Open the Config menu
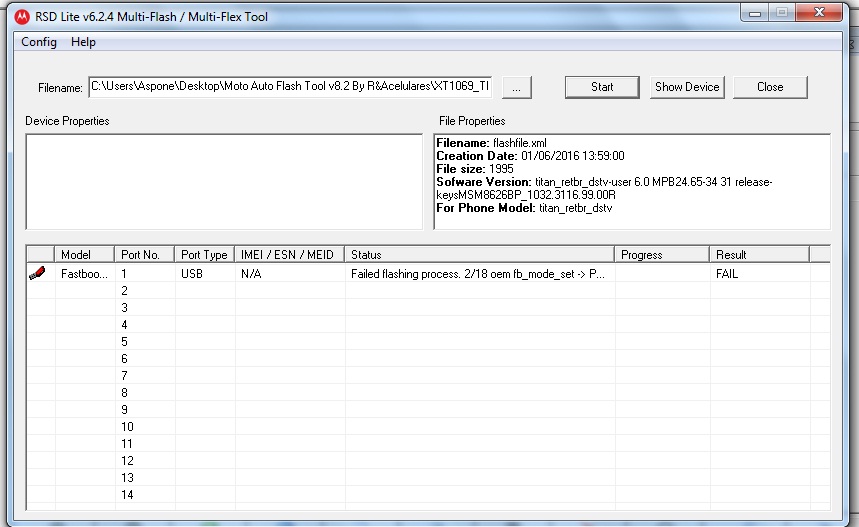This screenshot has width=859, height=527. (39, 42)
